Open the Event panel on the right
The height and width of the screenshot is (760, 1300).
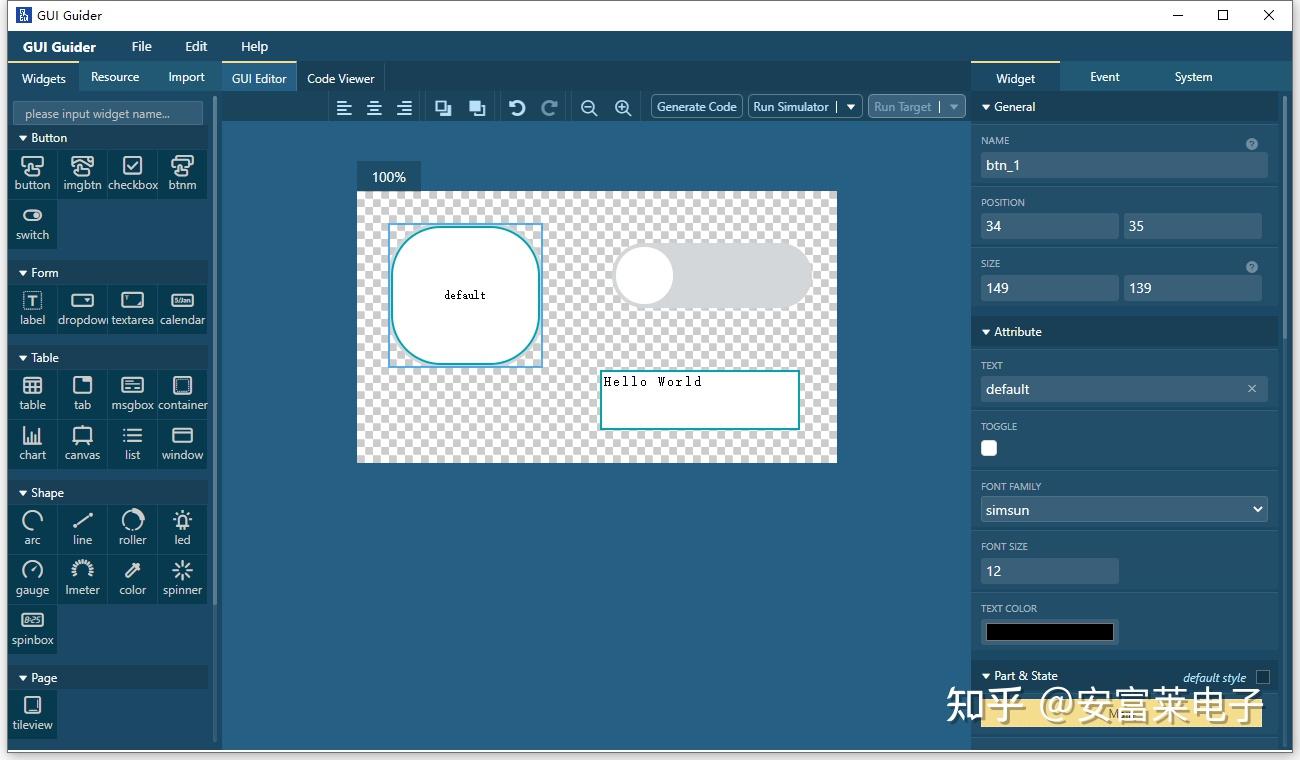click(x=1104, y=76)
